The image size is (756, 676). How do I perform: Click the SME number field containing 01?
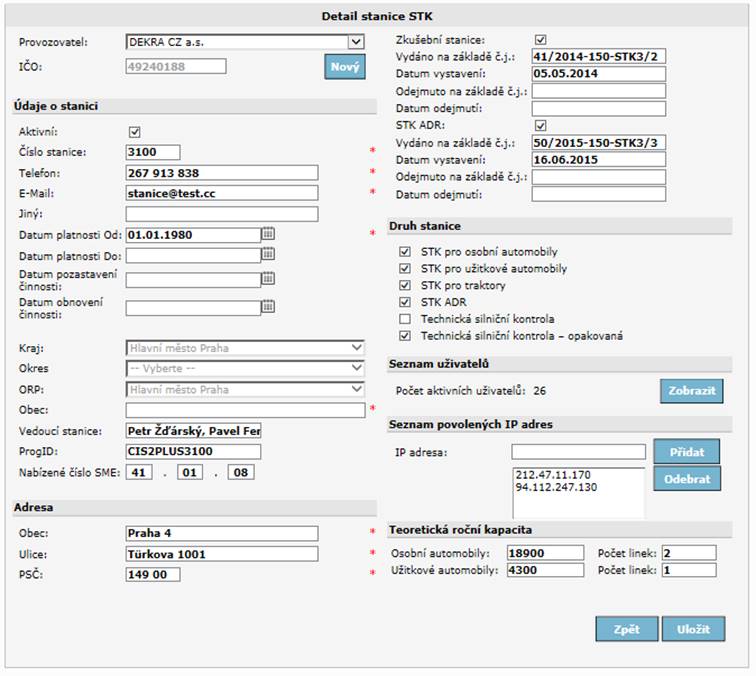190,472
